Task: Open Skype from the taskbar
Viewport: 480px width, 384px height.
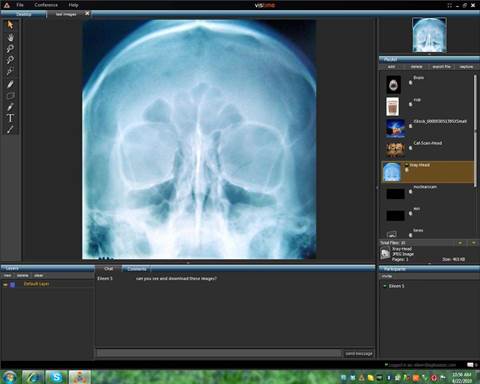Action: tap(56, 377)
